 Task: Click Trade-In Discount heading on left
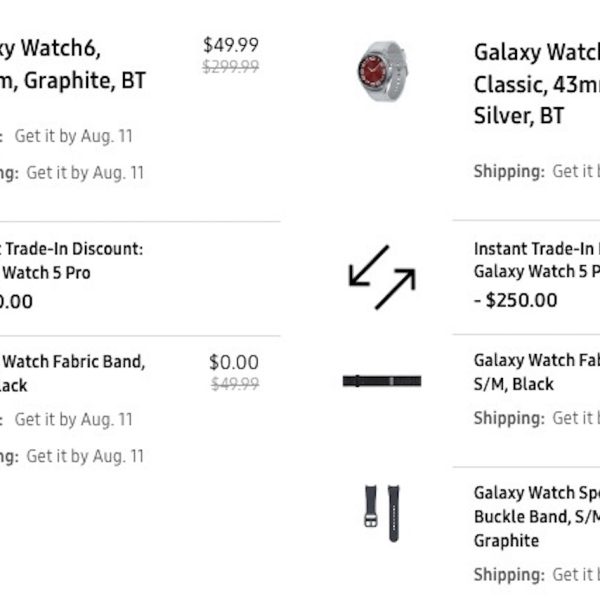[75, 249]
